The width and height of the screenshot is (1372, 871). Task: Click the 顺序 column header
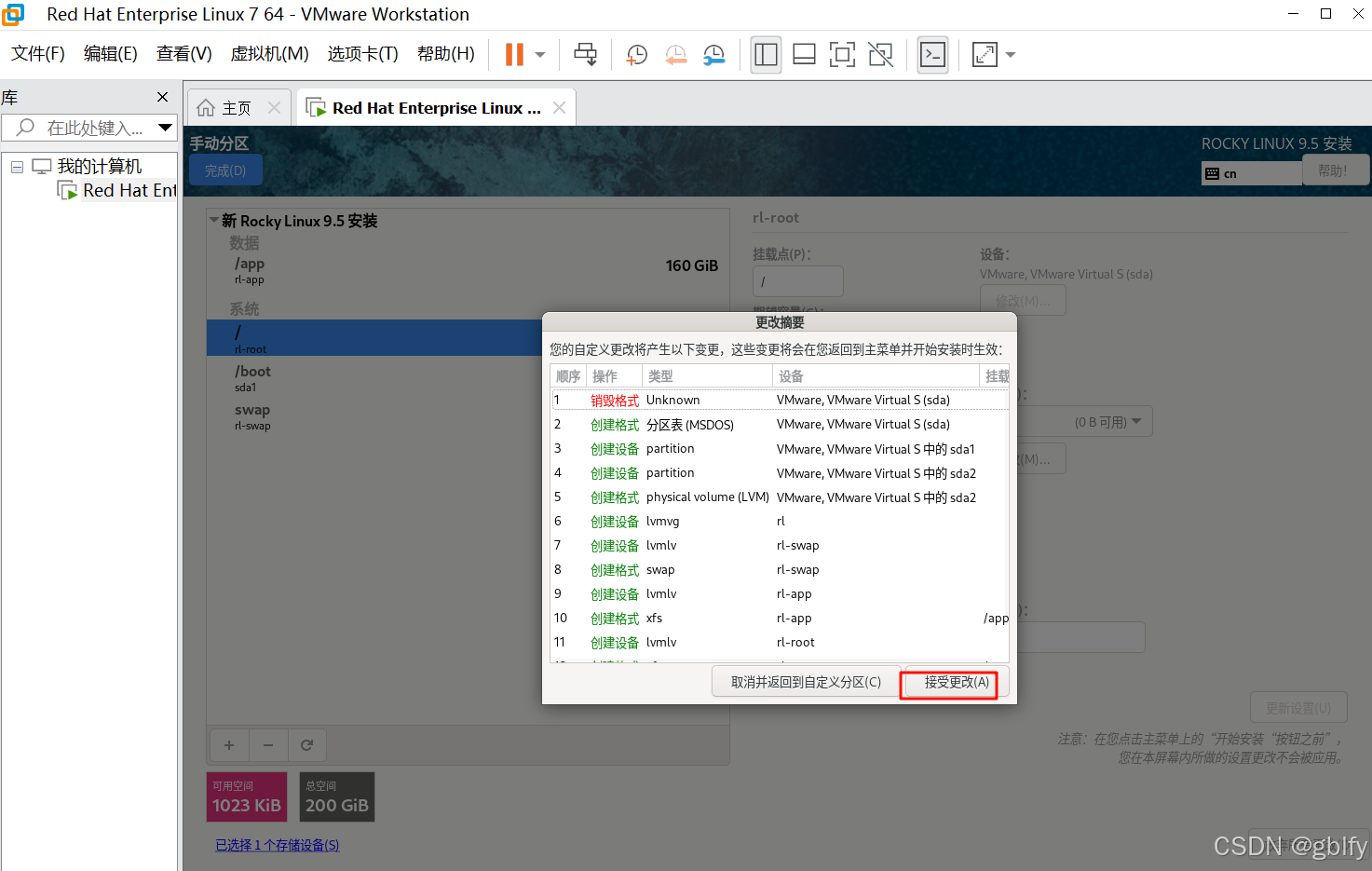[x=568, y=376]
